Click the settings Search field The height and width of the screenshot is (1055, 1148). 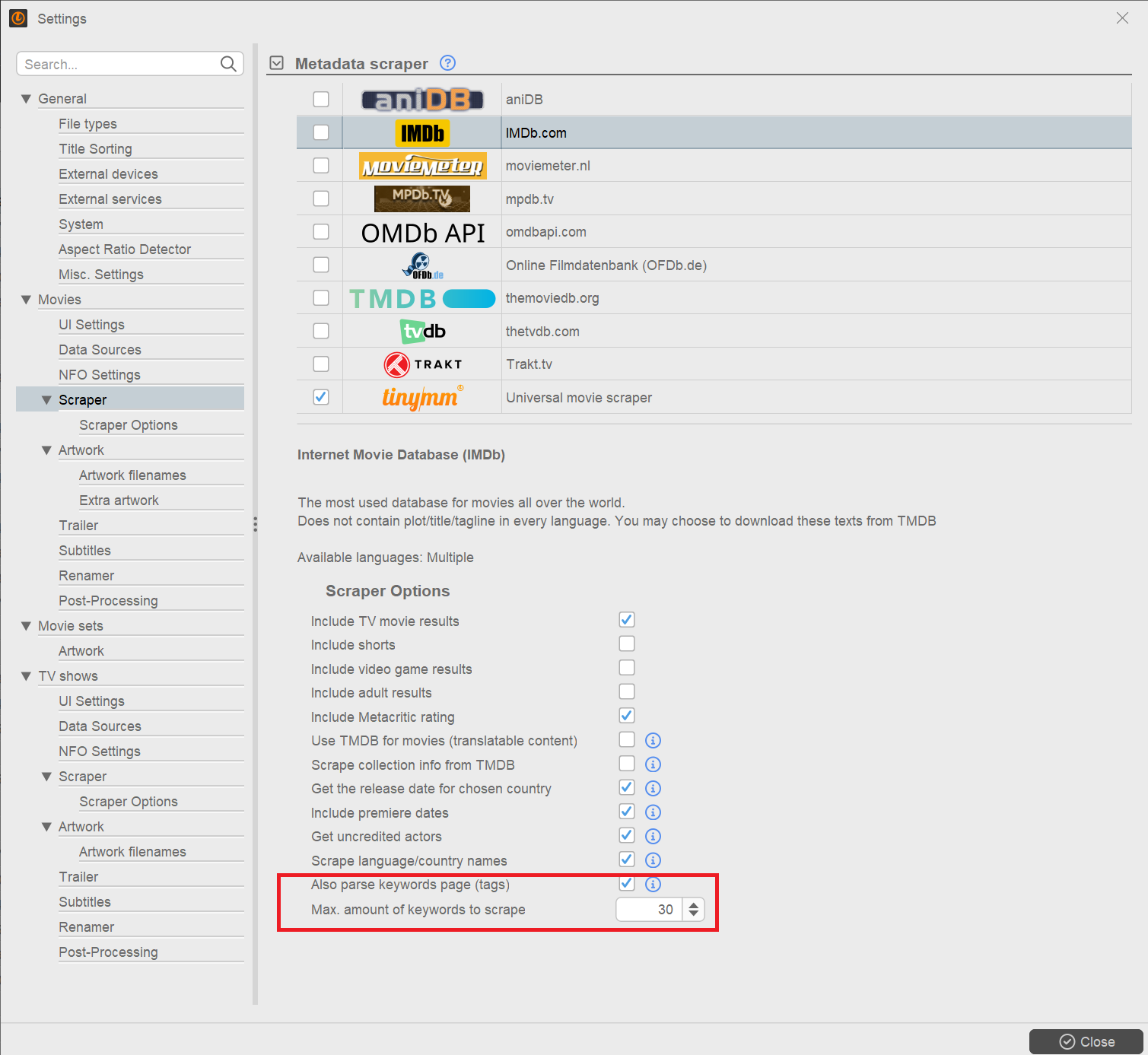pyautogui.click(x=130, y=64)
